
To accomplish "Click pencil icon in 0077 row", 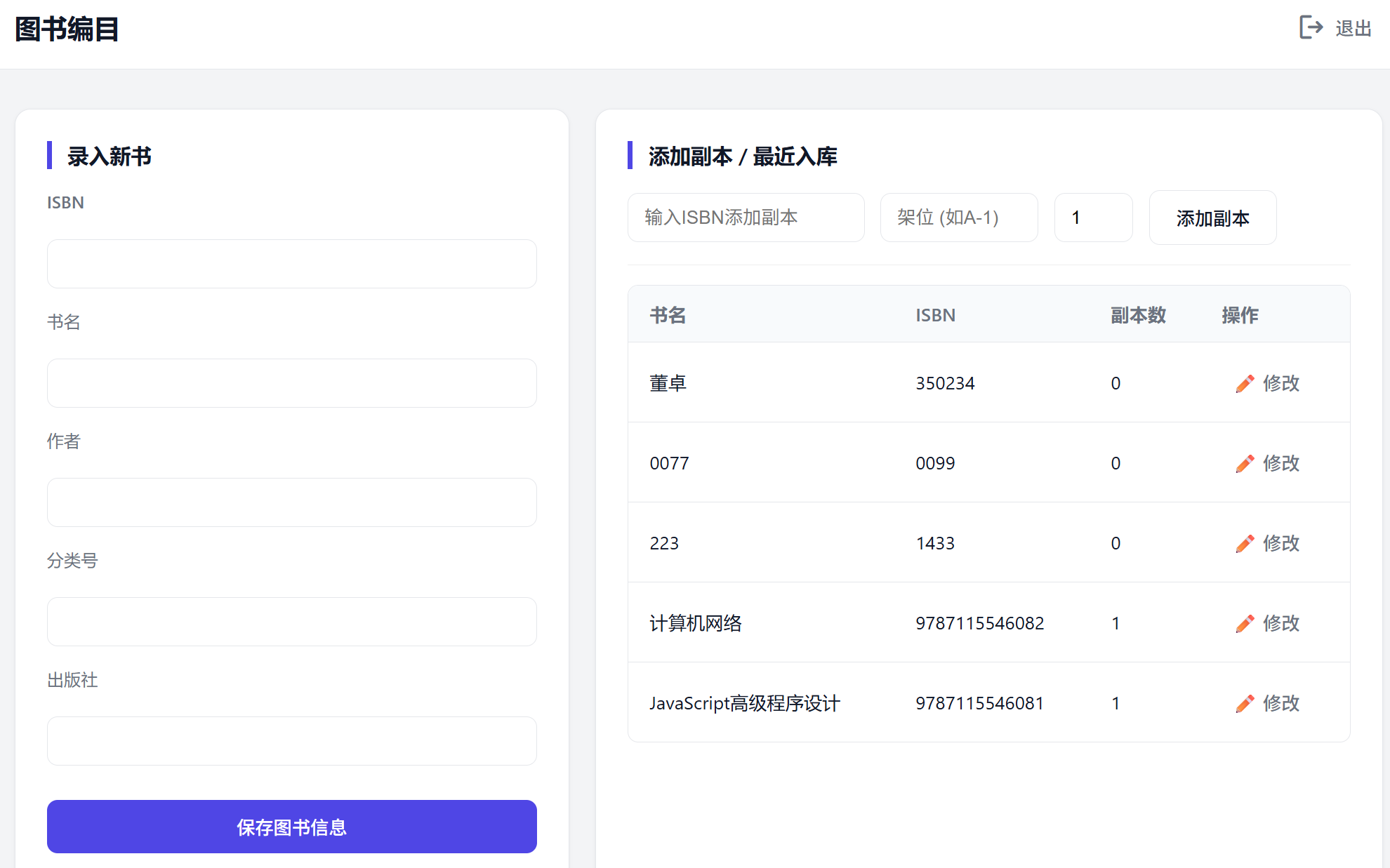I will [1245, 464].
